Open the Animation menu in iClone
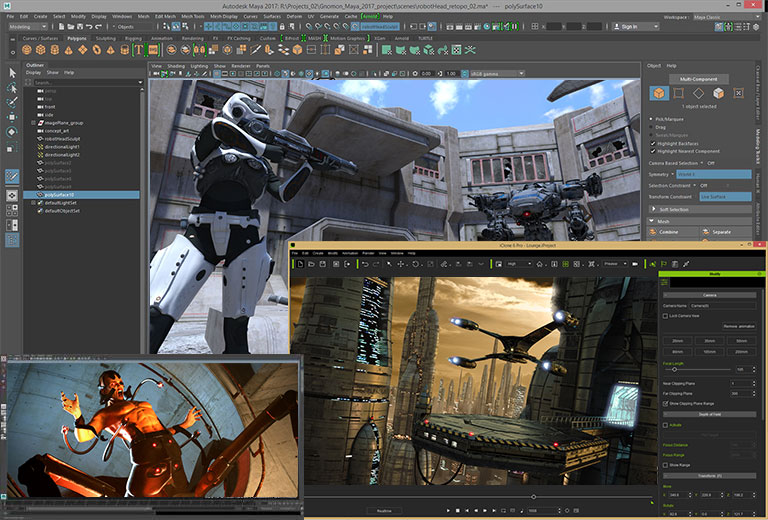 tap(350, 253)
